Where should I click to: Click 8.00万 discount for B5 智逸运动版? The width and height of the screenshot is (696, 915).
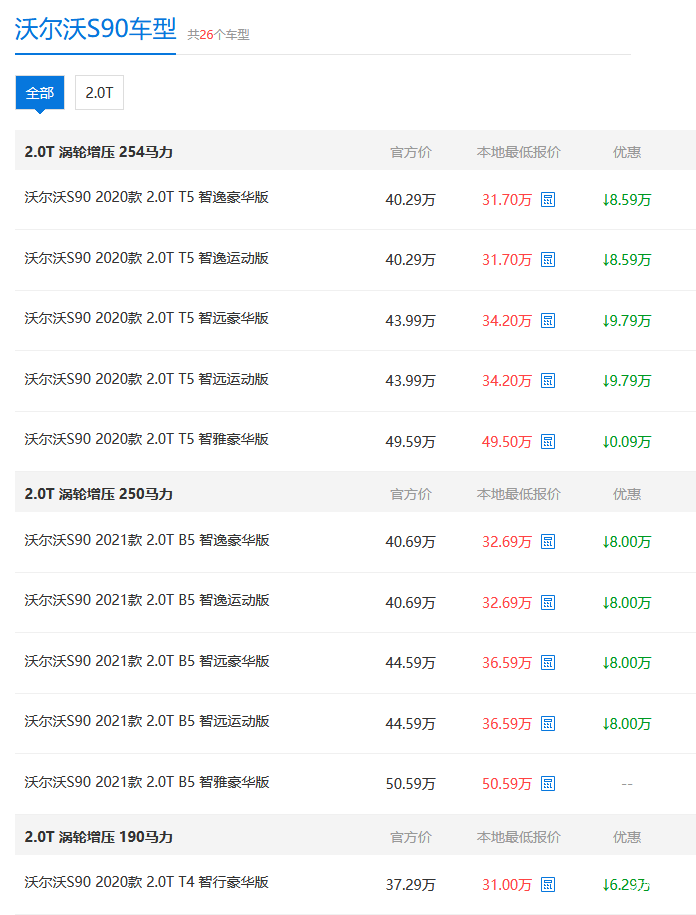point(627,603)
